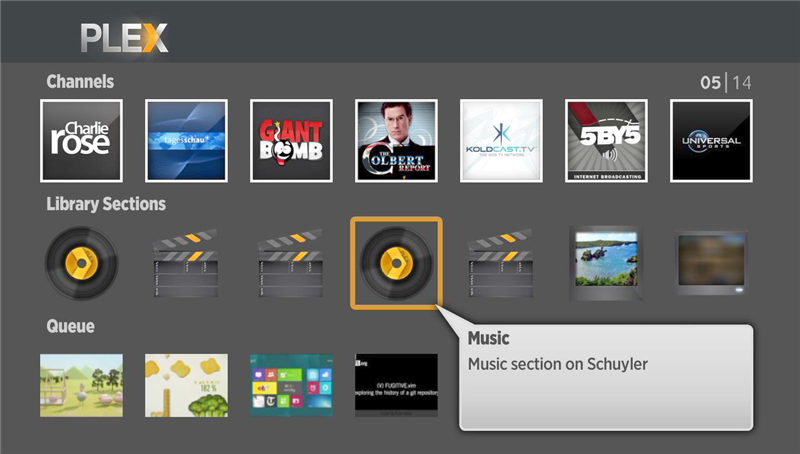The height and width of the screenshot is (454, 800).
Task: Select The Colbert Report channel
Action: [x=396, y=141]
